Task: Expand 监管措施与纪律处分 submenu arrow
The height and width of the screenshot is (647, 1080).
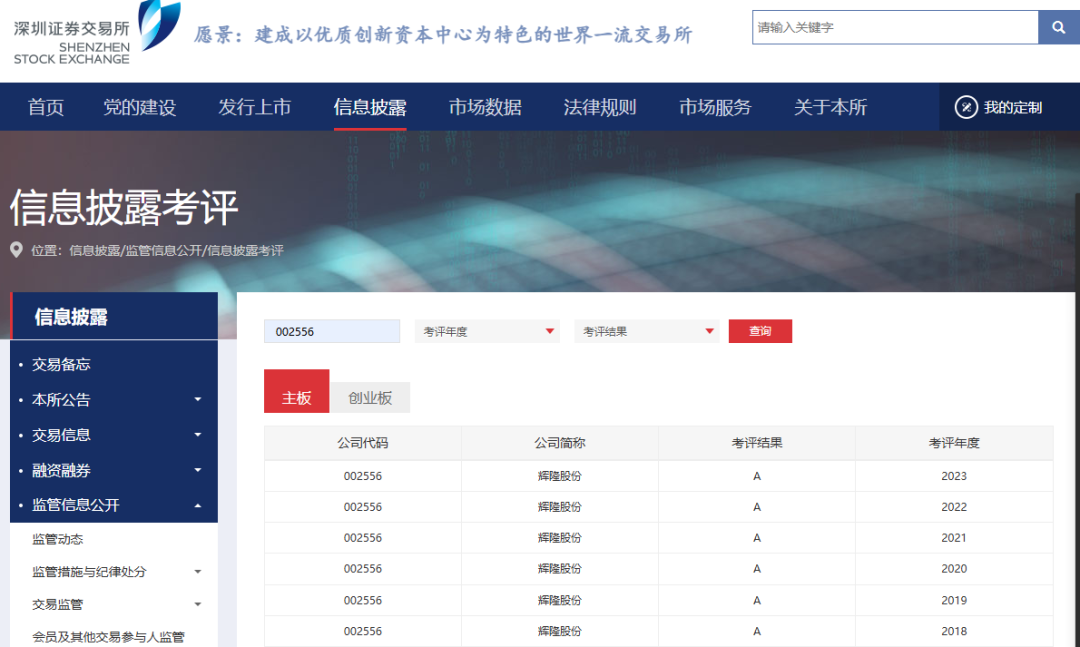Action: click(197, 572)
